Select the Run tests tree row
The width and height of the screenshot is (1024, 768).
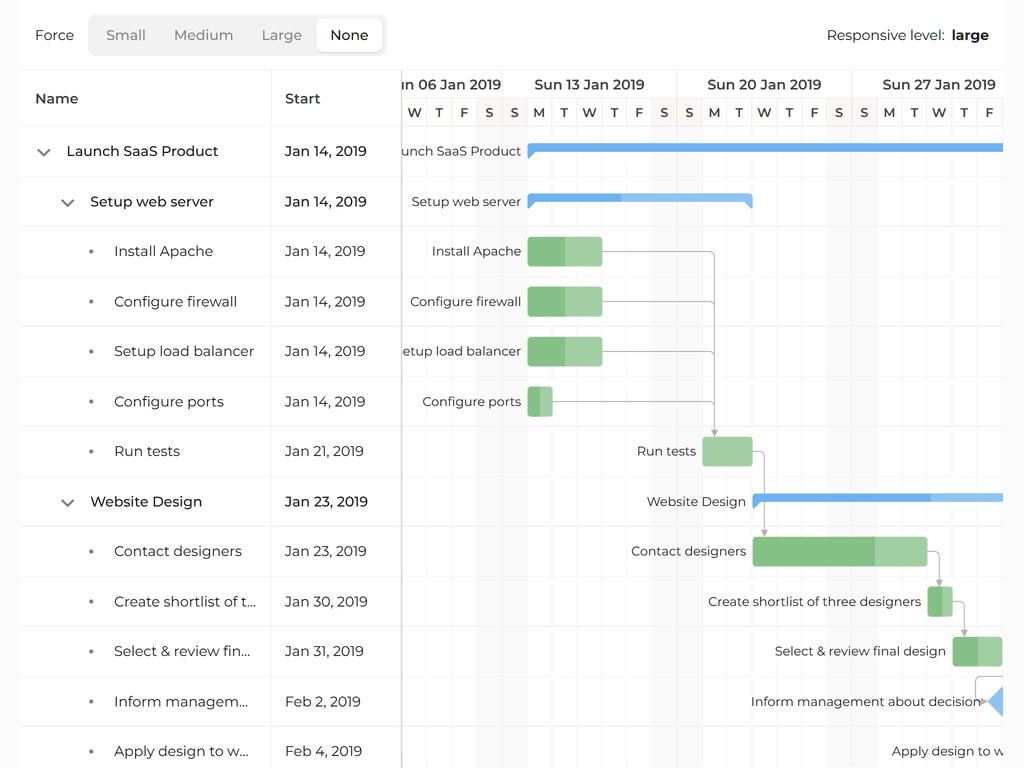(147, 452)
